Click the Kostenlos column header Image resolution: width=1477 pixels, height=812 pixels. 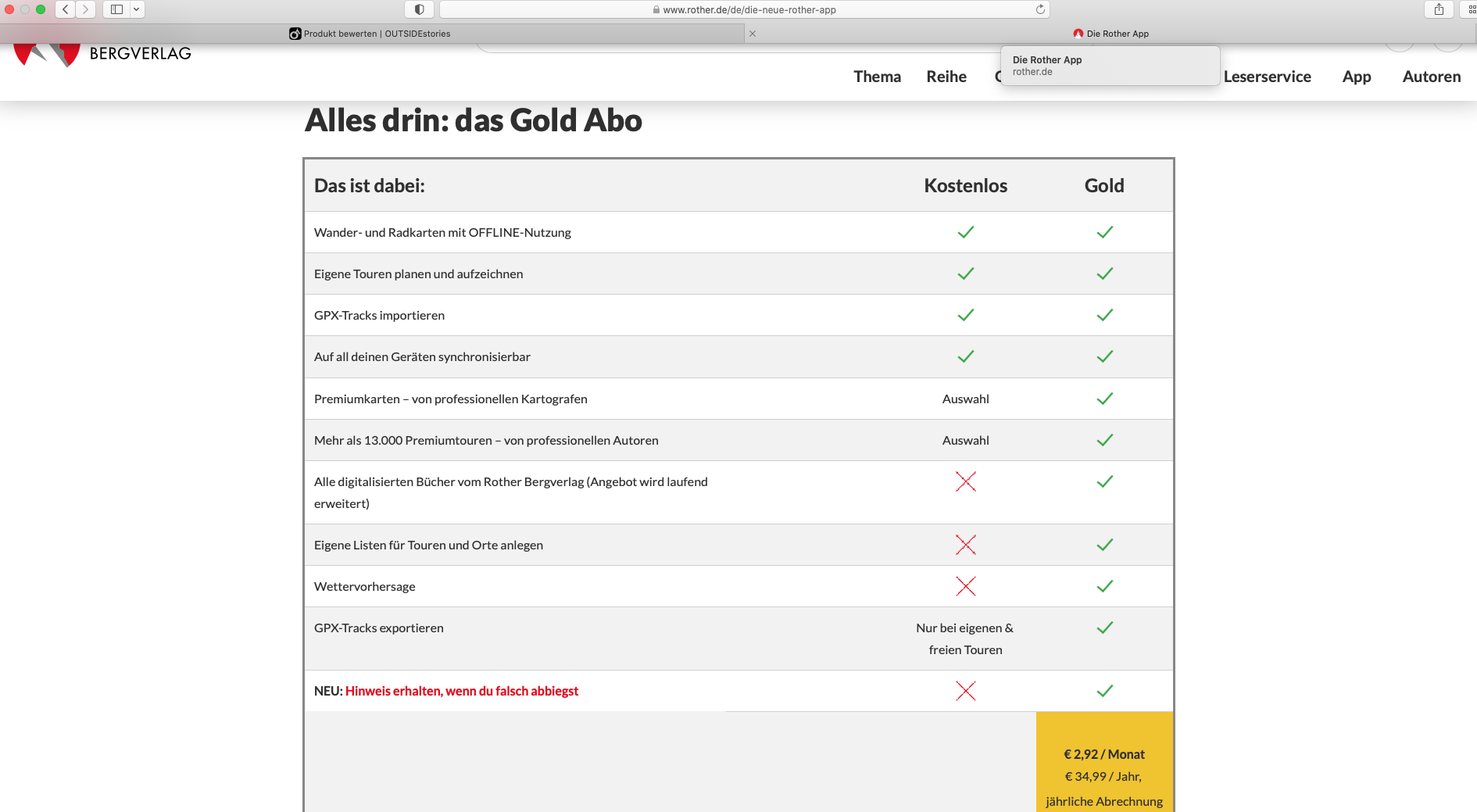965,186
